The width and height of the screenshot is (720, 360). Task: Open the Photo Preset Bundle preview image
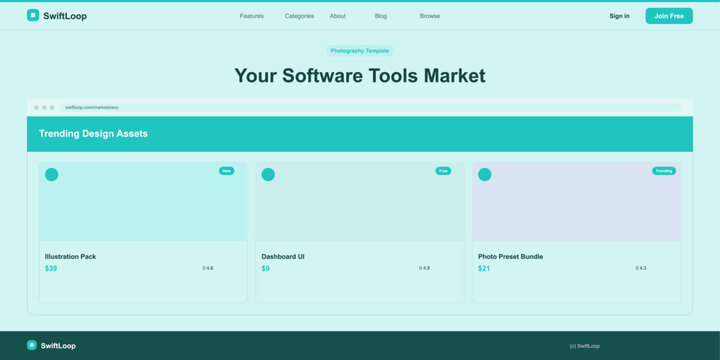tap(577, 202)
